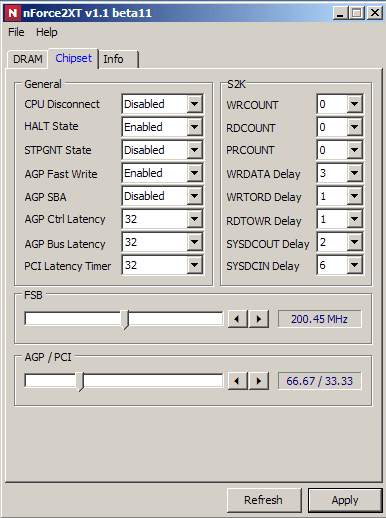Viewport: 386px width, 518px height.
Task: Open the AGP SBA dropdown
Action: coord(162,196)
